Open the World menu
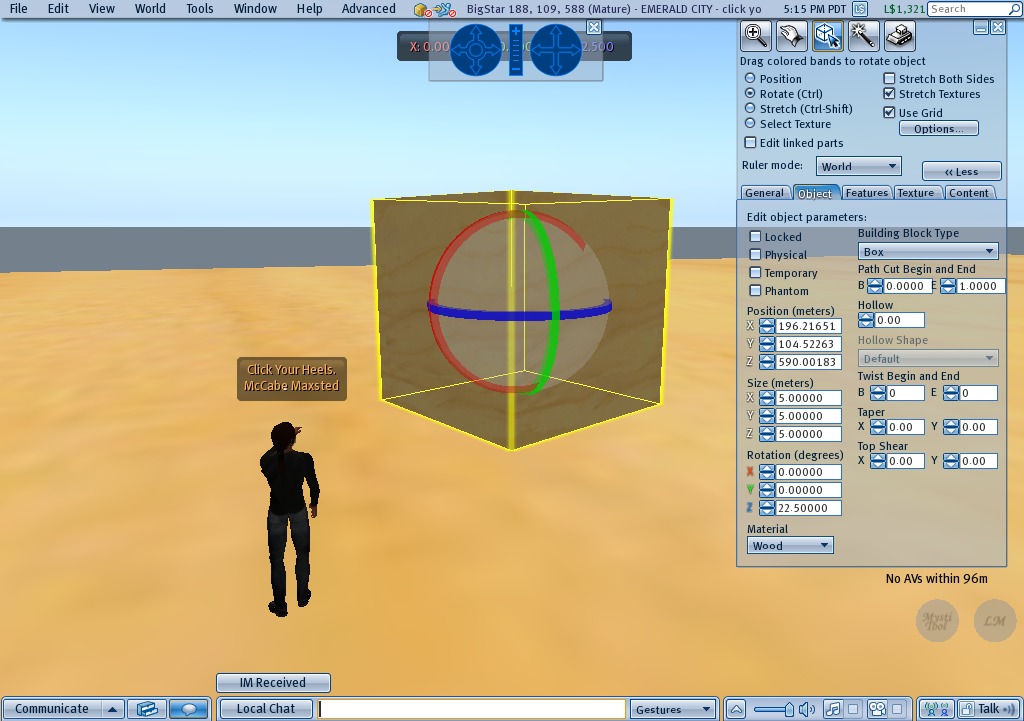Image resolution: width=1024 pixels, height=721 pixels. [x=150, y=9]
